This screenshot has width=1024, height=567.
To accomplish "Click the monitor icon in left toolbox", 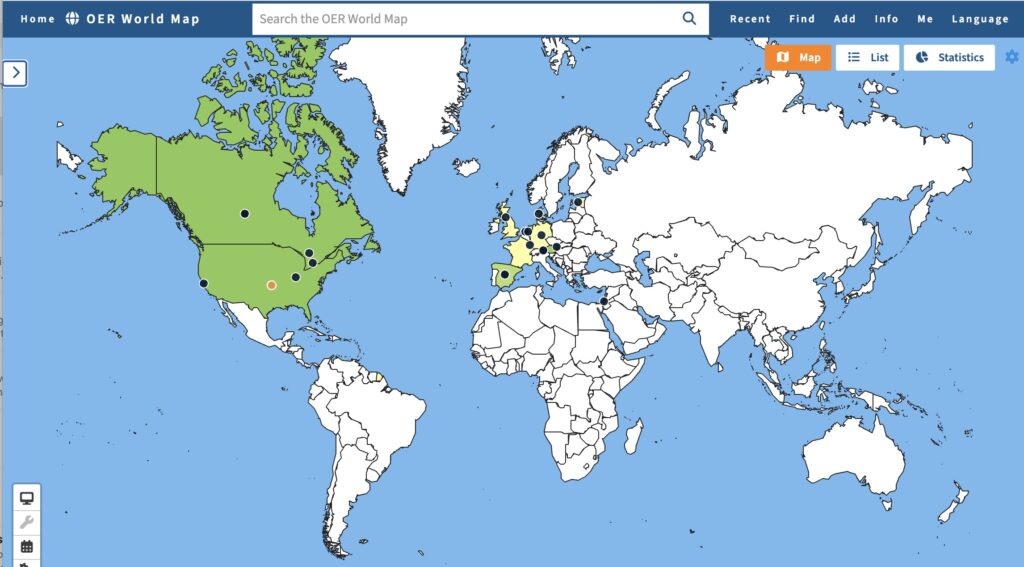I will coord(27,497).
